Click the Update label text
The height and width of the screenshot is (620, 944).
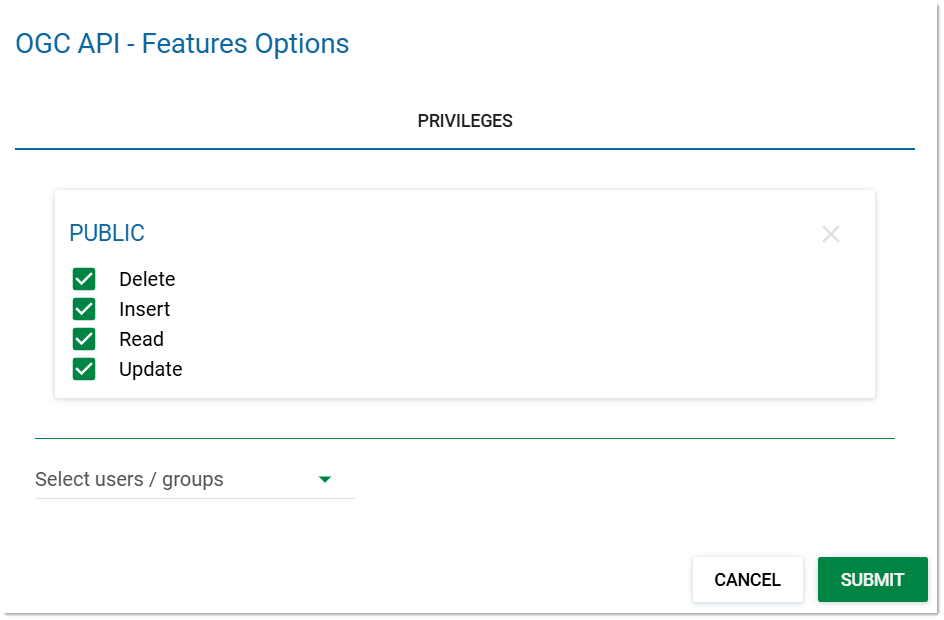tap(151, 369)
